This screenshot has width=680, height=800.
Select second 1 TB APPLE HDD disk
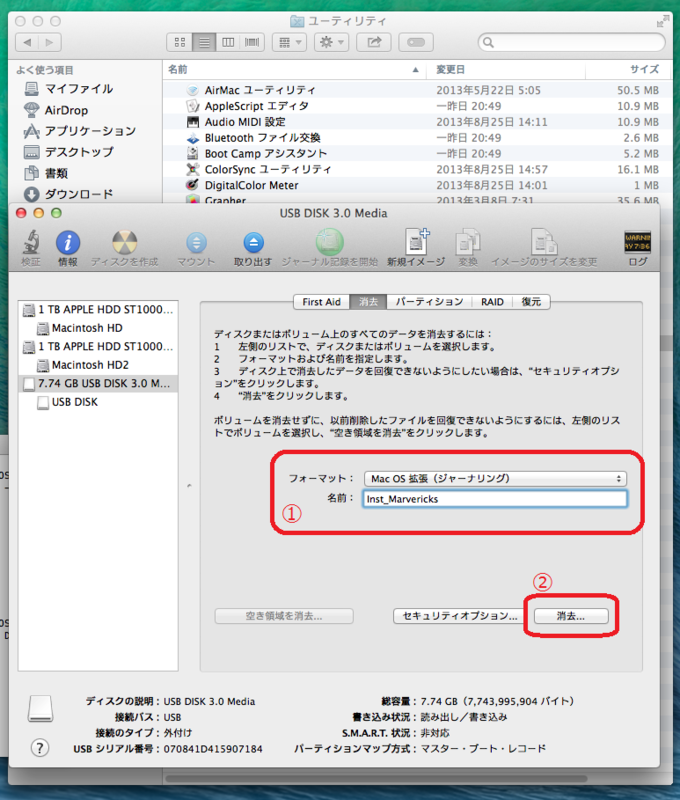[x=98, y=346]
